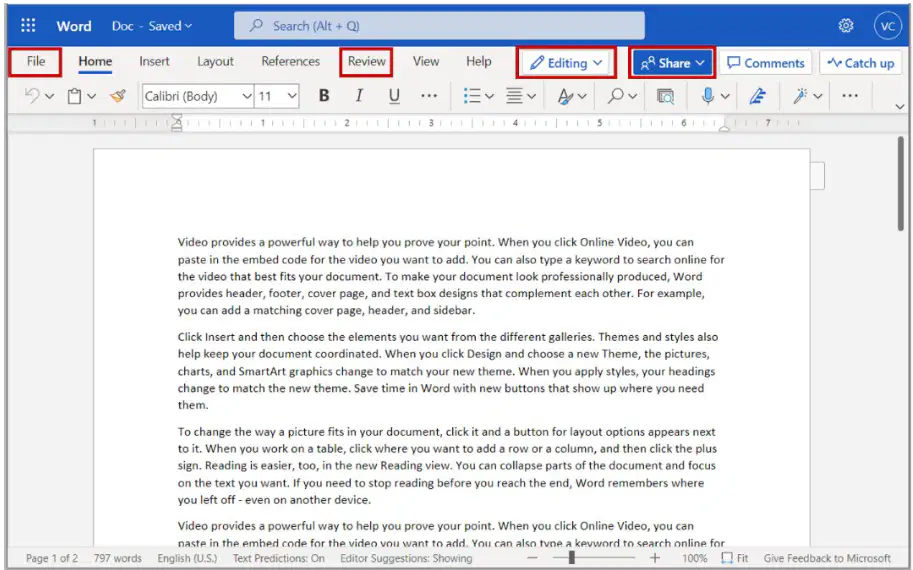The width and height of the screenshot is (913, 570).
Task: Click the Paste clipboard icon
Action: point(74,95)
